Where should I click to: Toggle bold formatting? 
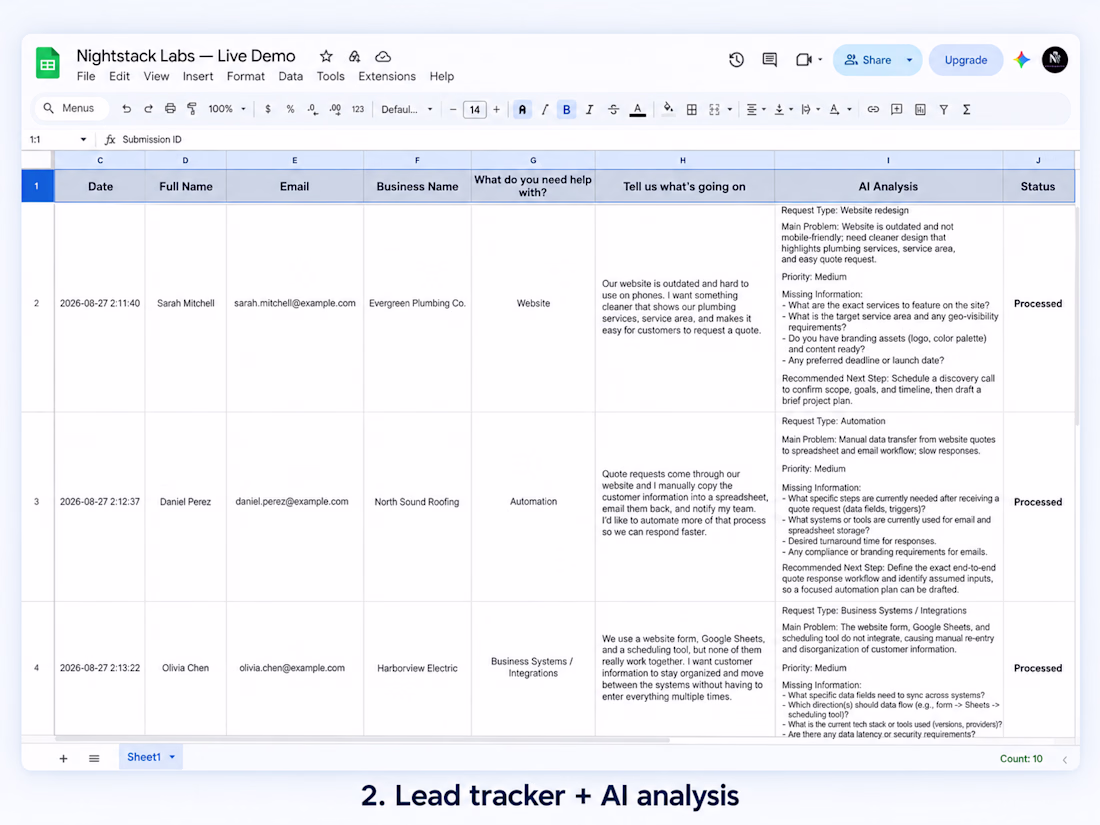(x=566, y=109)
